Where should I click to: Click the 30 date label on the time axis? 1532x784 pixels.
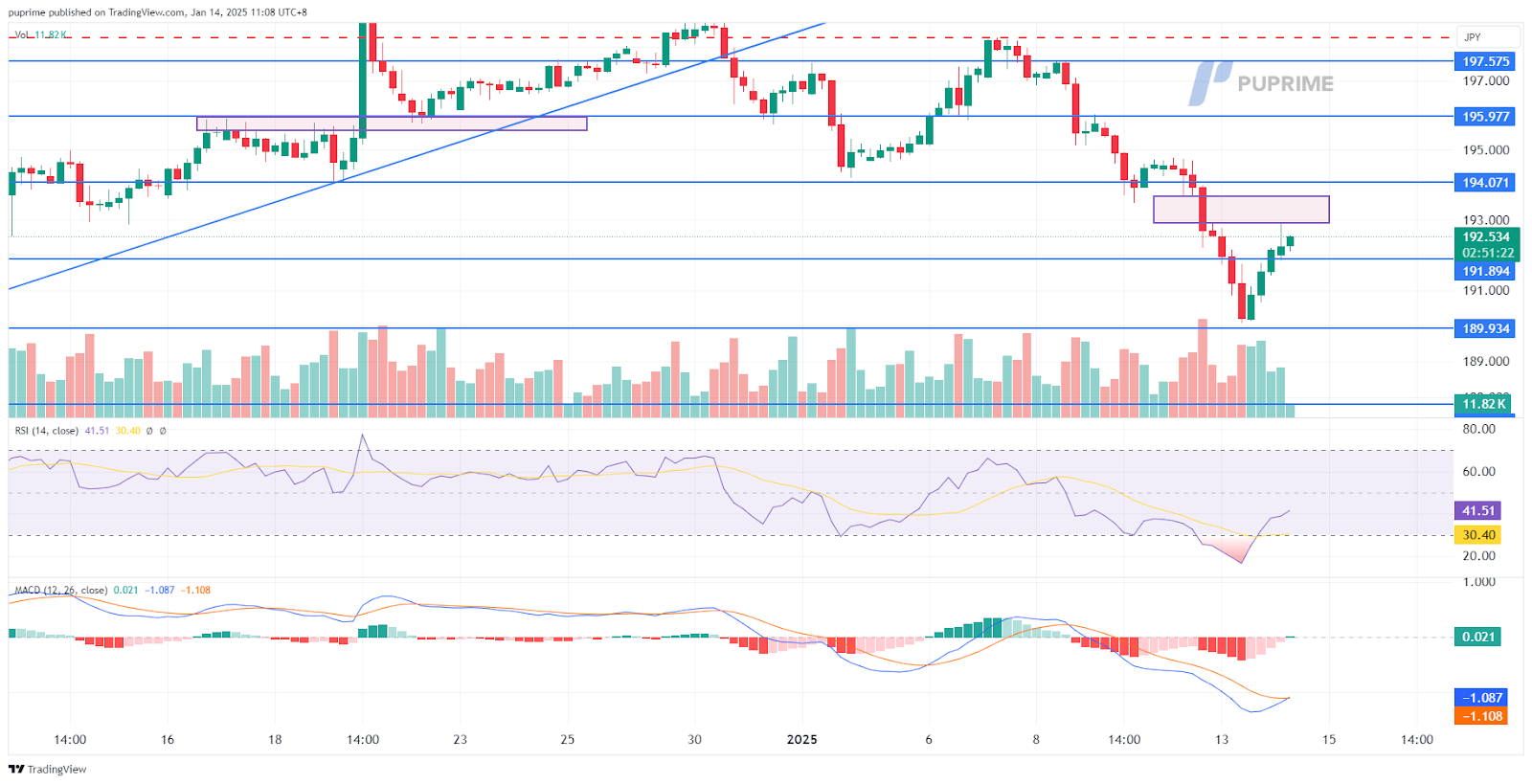[x=694, y=739]
